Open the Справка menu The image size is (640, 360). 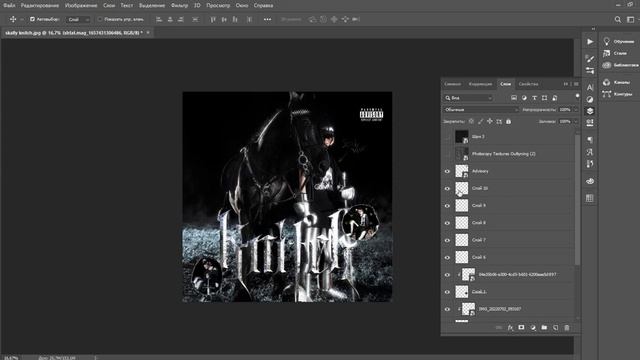tap(263, 5)
